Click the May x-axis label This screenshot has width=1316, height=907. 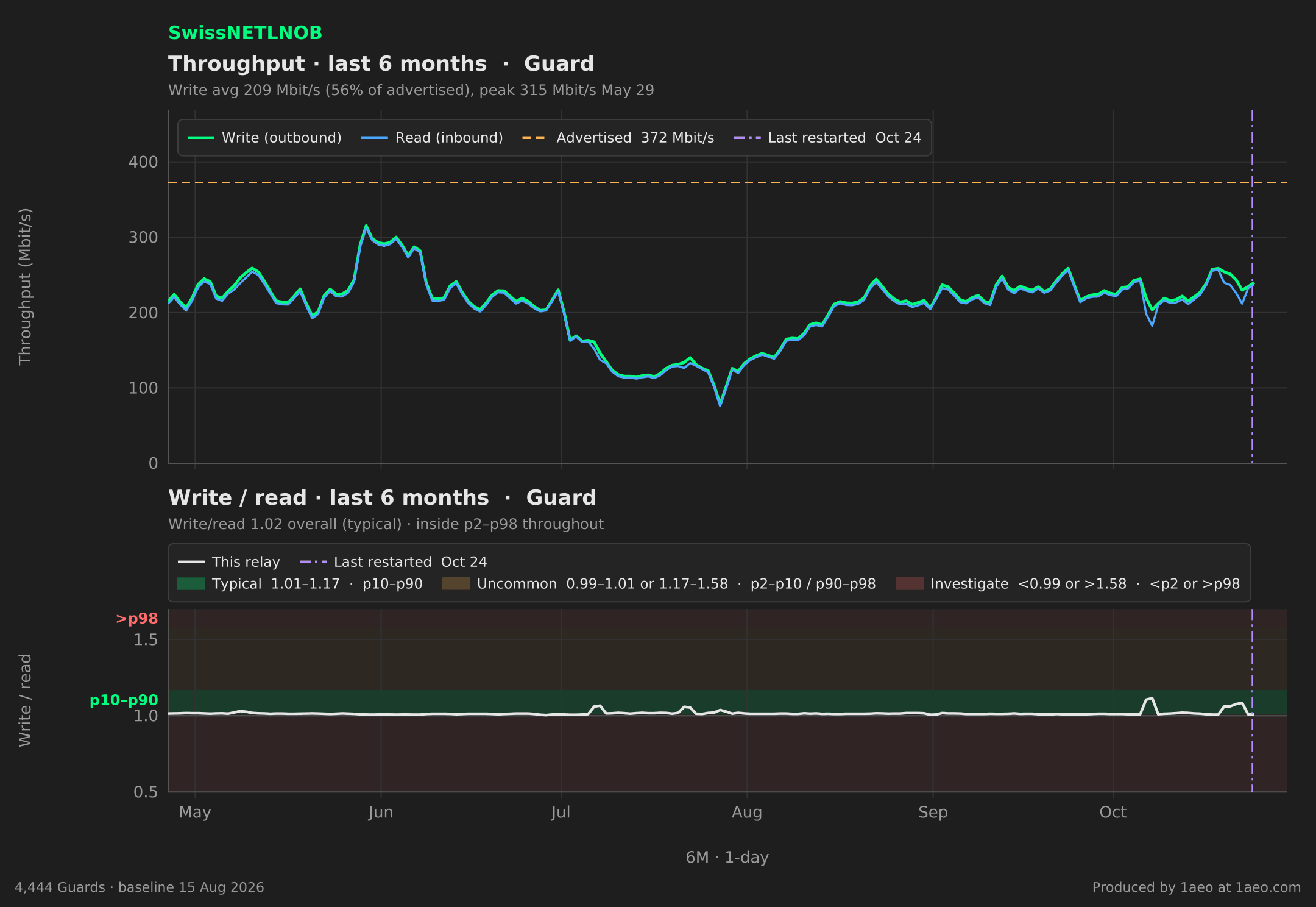pyautogui.click(x=195, y=813)
